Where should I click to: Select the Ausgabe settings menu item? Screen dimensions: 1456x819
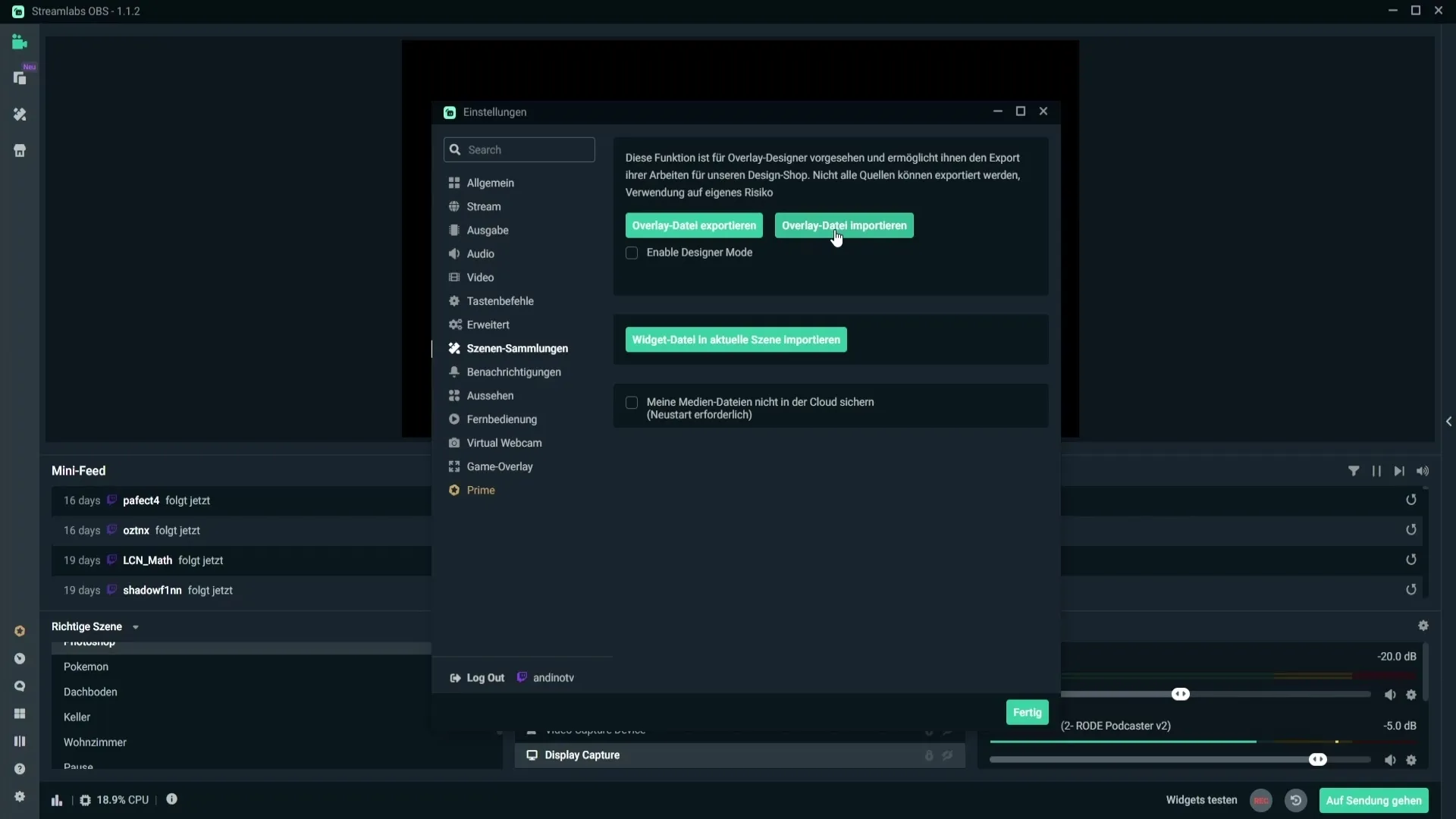[487, 229]
